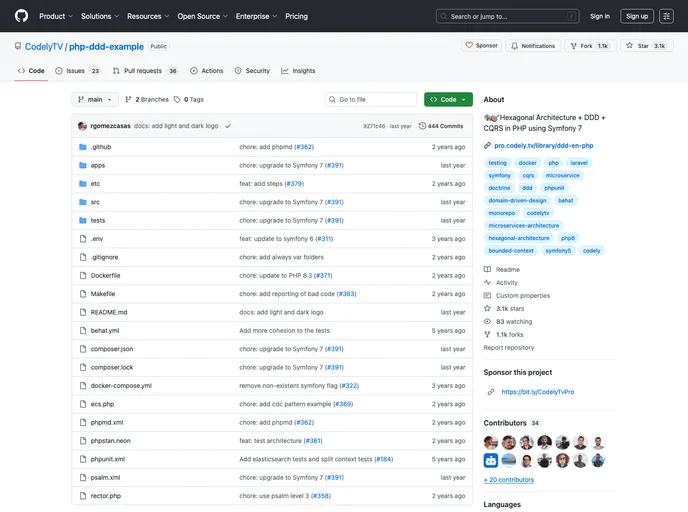Image resolution: width=688 pixels, height=512 pixels.
Task: Open the 444 Commits link
Action: [441, 126]
